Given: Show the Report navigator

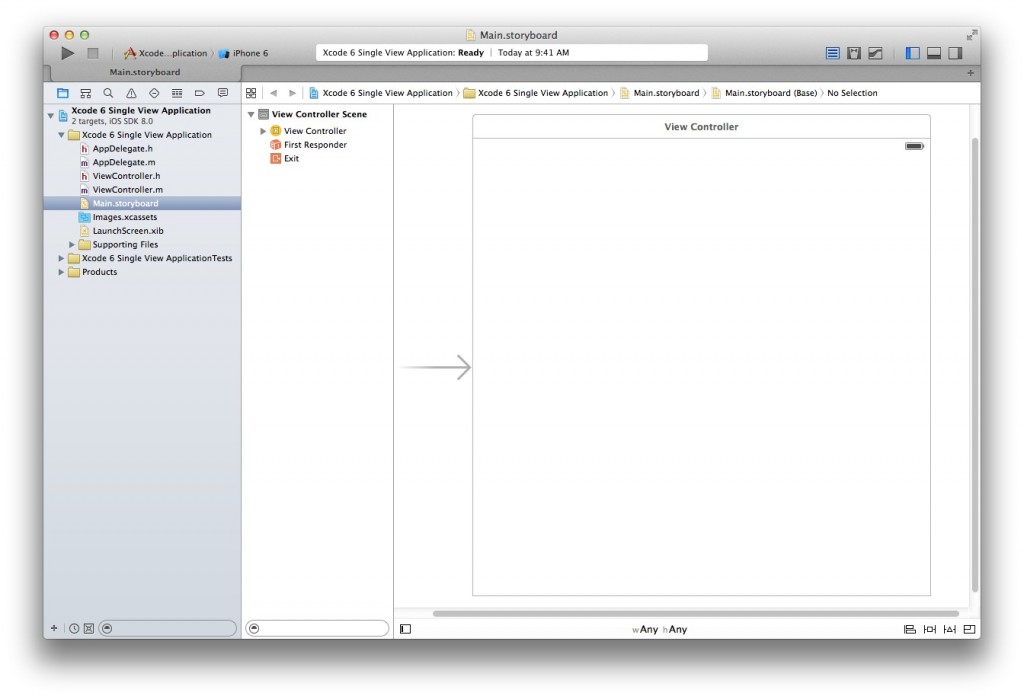Looking at the screenshot, I should pyautogui.click(x=222, y=92).
